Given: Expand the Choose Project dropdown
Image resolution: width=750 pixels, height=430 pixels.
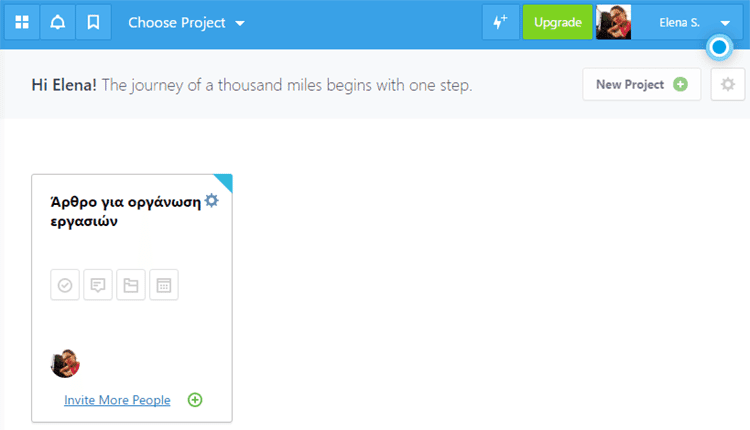Looking at the screenshot, I should pyautogui.click(x=187, y=22).
